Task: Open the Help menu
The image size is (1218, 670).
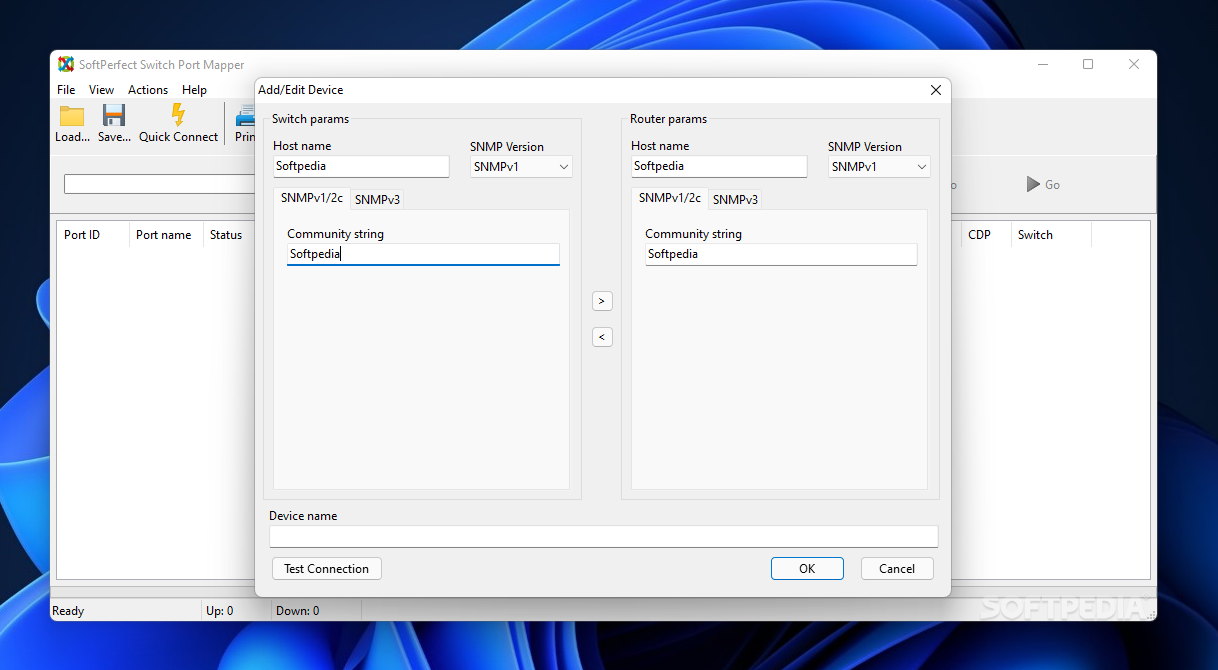Action: pos(194,90)
